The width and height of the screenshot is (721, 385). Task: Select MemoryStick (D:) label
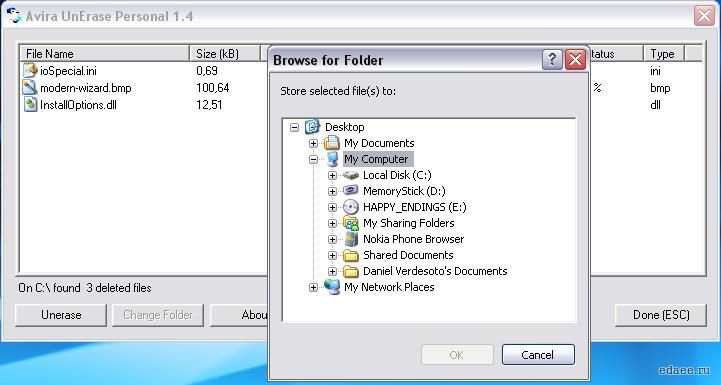pos(404,191)
